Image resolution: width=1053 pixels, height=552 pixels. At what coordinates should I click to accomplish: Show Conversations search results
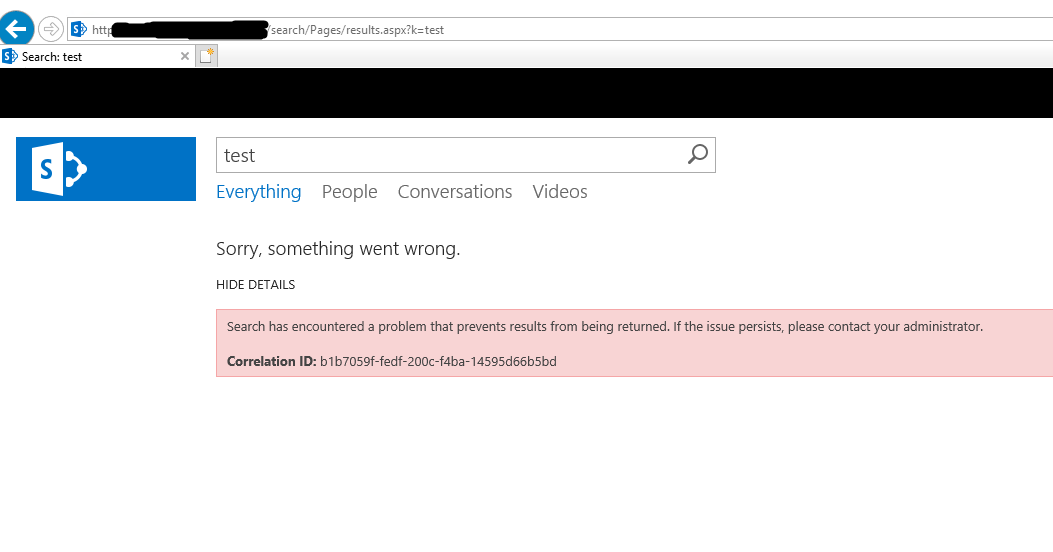[x=455, y=192]
